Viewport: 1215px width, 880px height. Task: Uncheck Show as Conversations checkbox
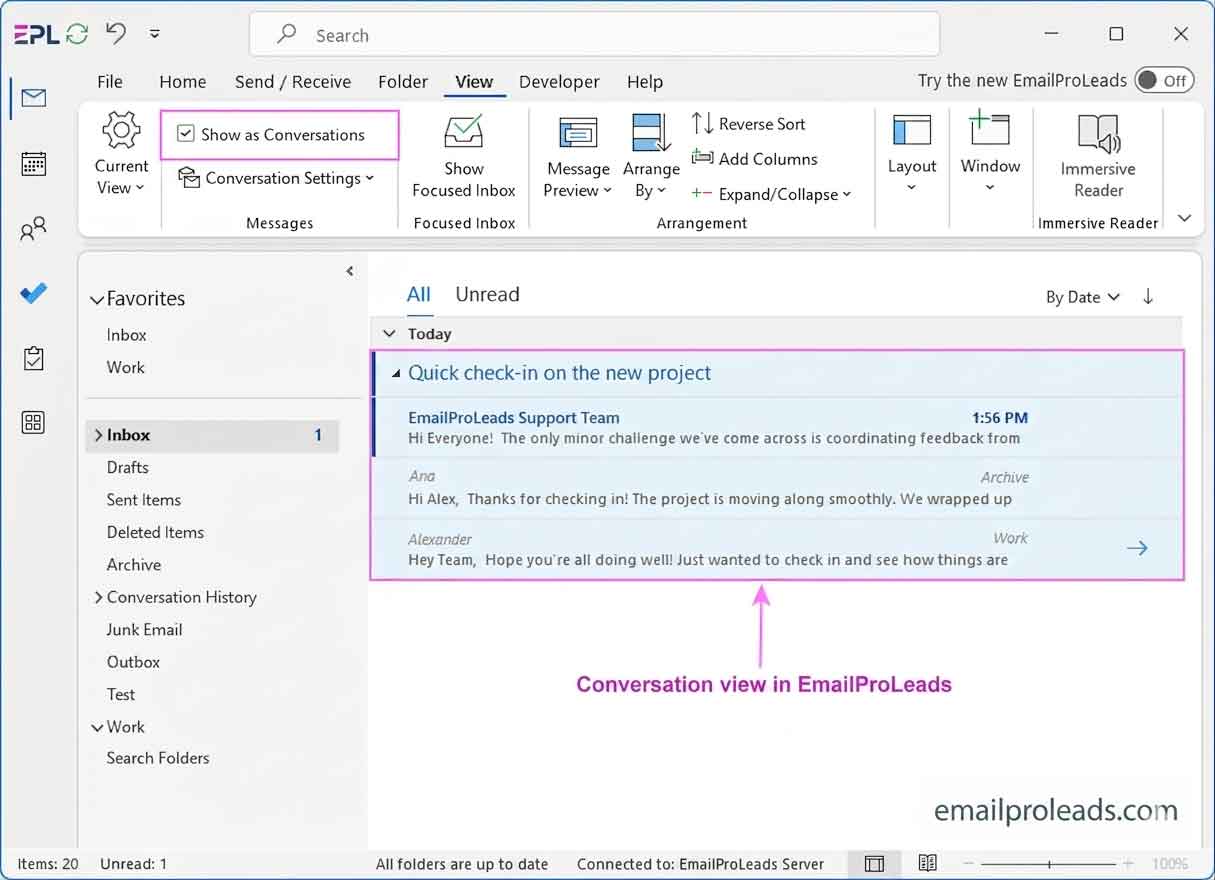(x=185, y=134)
